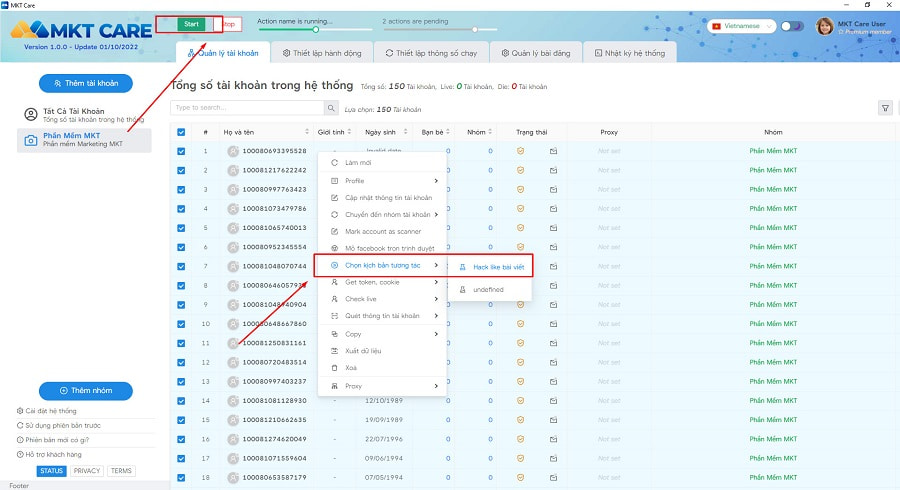Screen dimensions: 900x490
Task: Open the filter funnel icon
Action: click(885, 108)
